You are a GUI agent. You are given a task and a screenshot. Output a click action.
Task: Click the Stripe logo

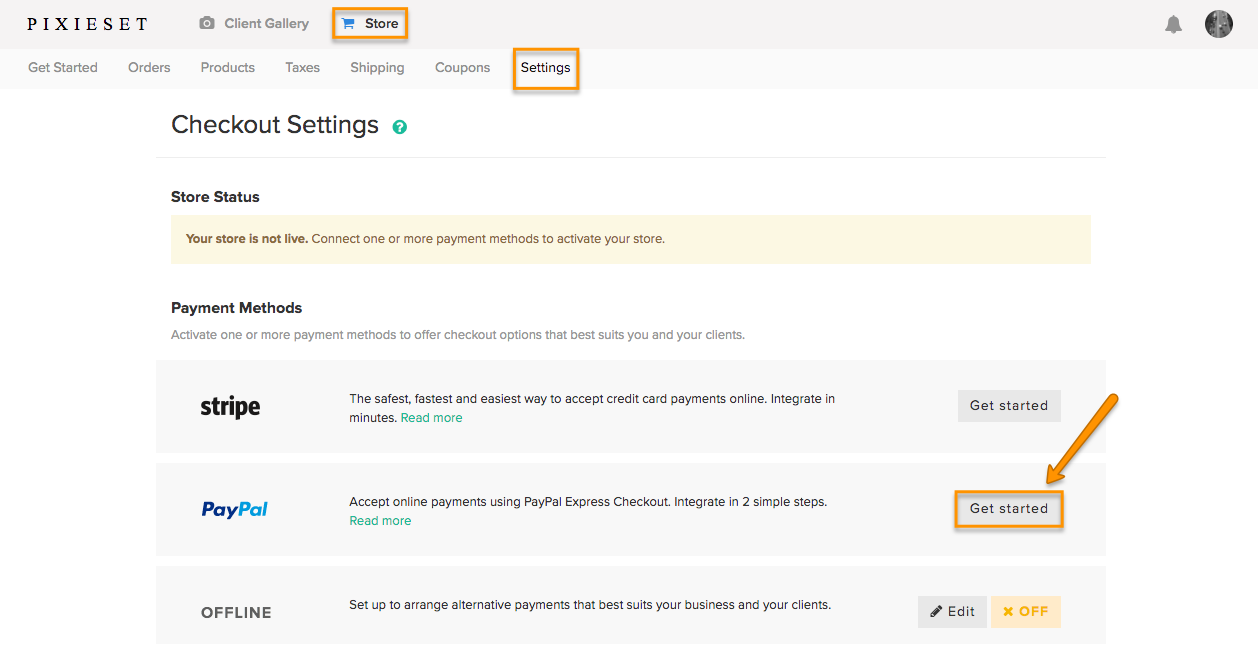(x=230, y=406)
